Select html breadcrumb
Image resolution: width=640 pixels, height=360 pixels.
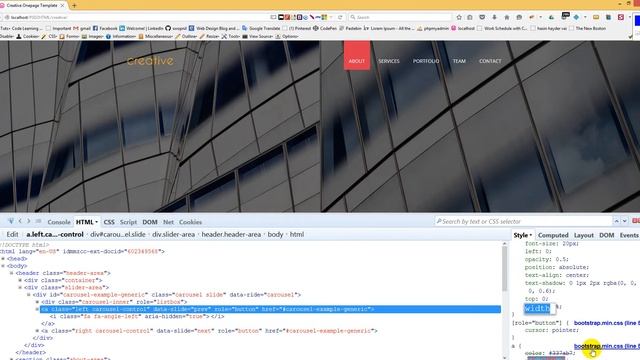pyautogui.click(x=297, y=234)
